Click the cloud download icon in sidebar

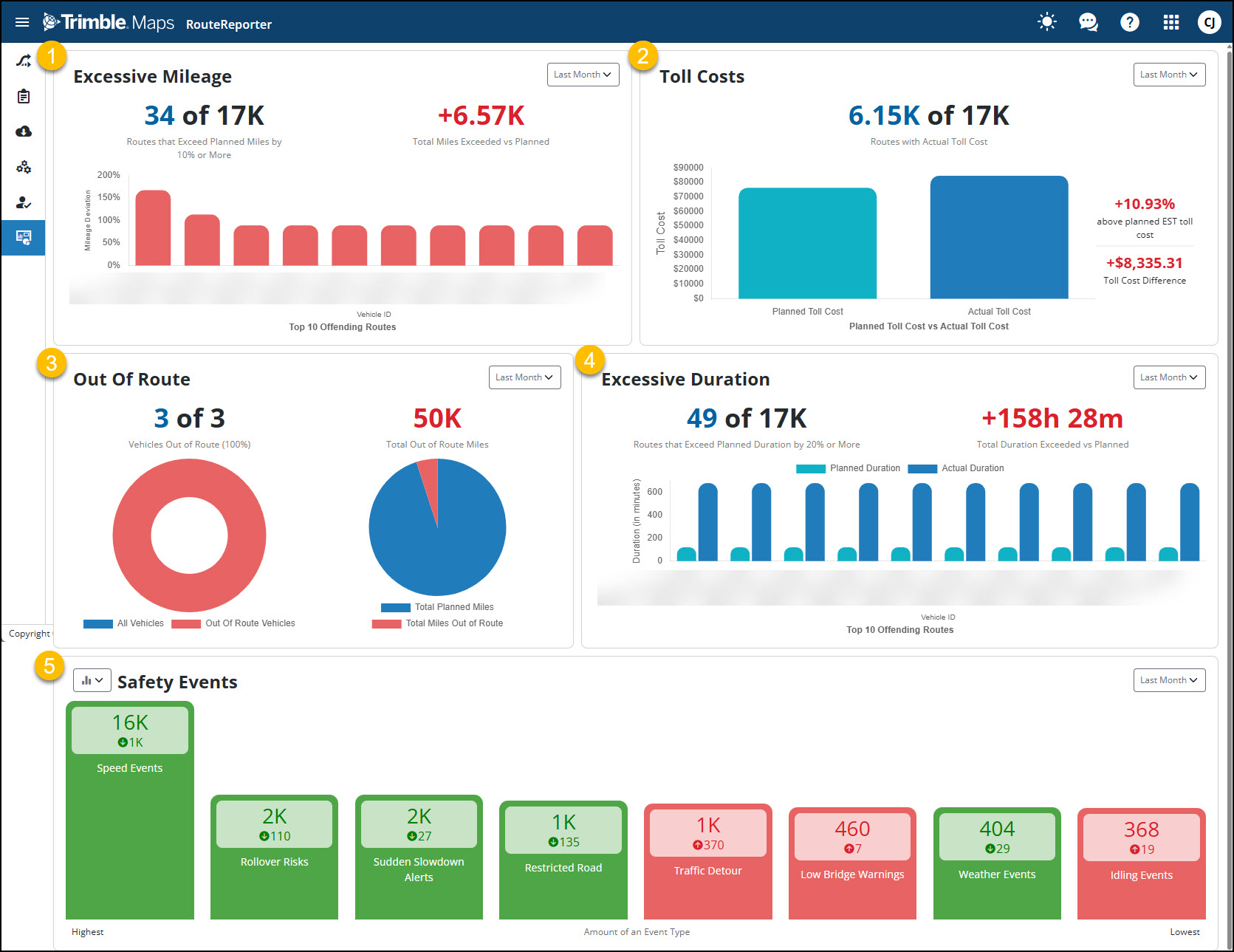pyautogui.click(x=23, y=131)
